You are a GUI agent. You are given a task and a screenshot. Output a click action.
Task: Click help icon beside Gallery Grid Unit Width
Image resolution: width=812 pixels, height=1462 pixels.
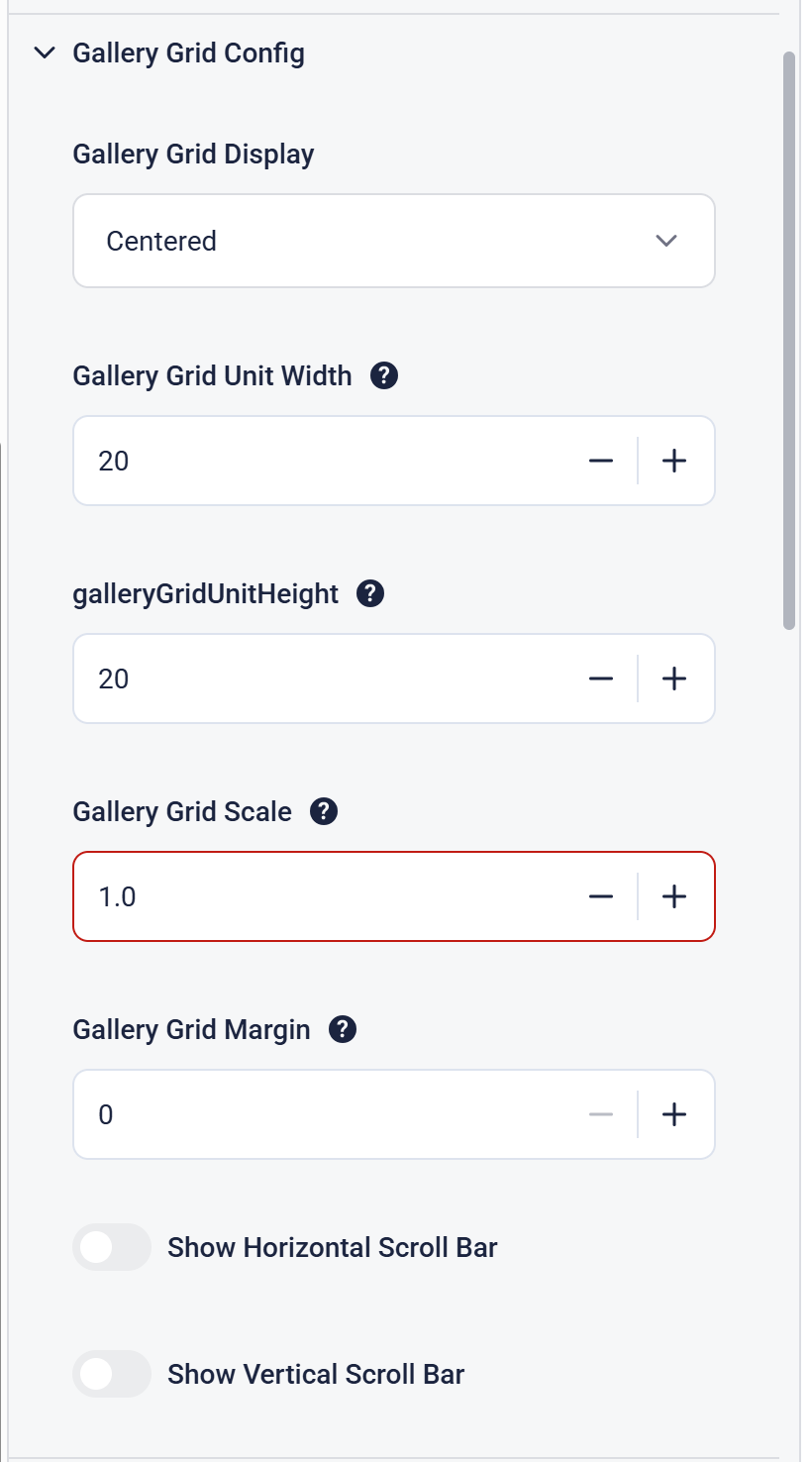pos(384,376)
